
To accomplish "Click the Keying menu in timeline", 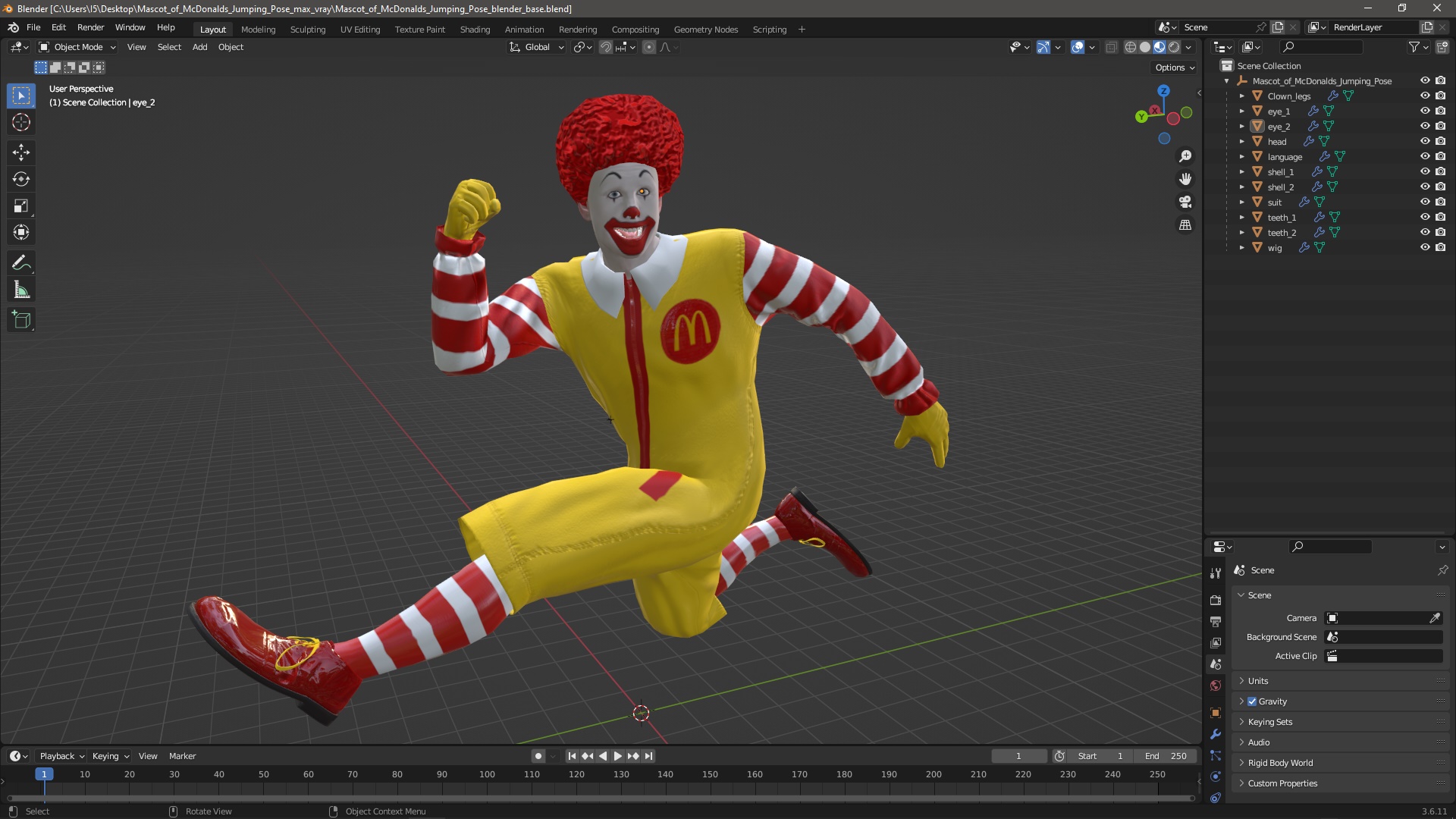I will click(111, 756).
